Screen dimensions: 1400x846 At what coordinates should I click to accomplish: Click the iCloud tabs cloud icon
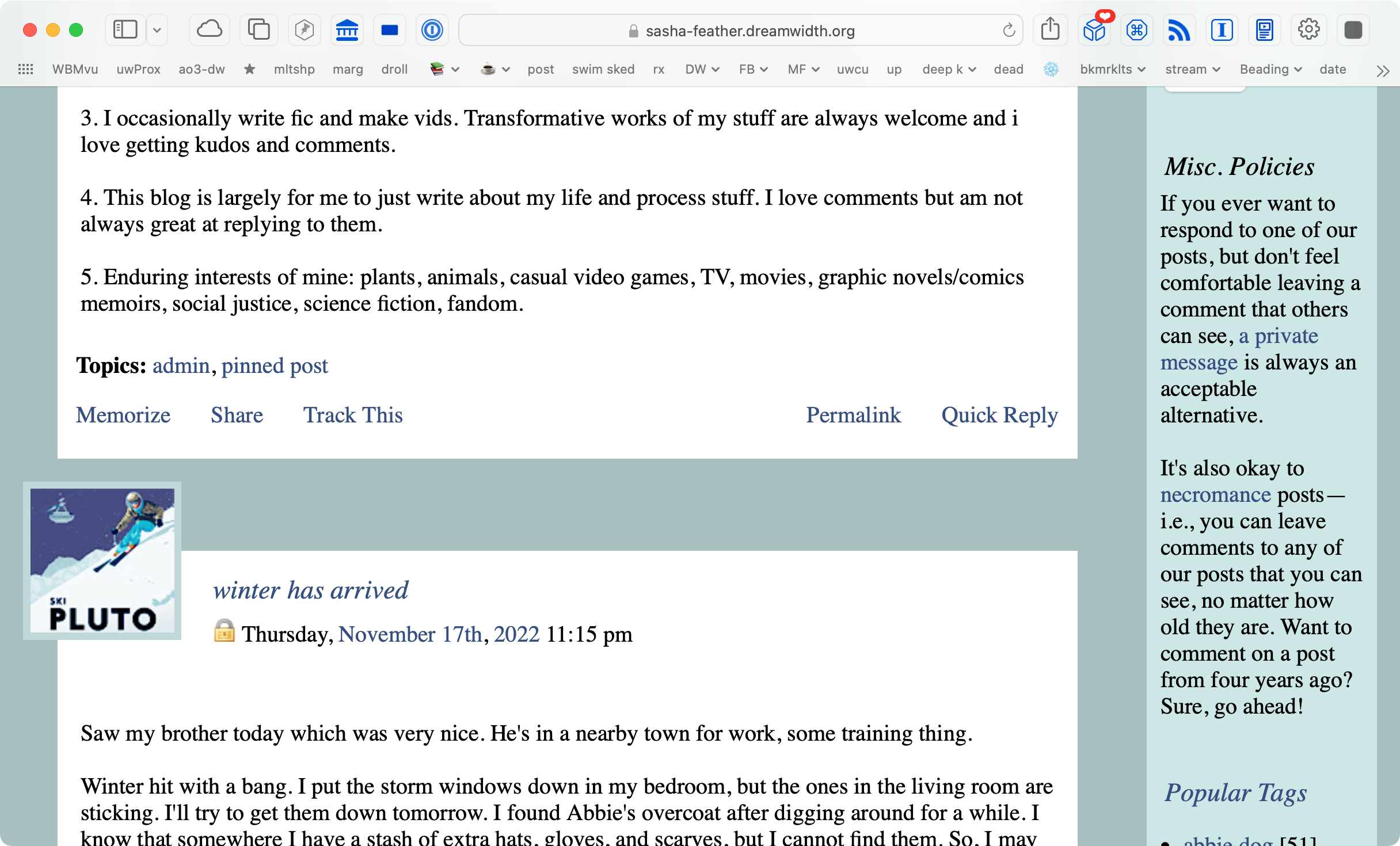point(209,30)
